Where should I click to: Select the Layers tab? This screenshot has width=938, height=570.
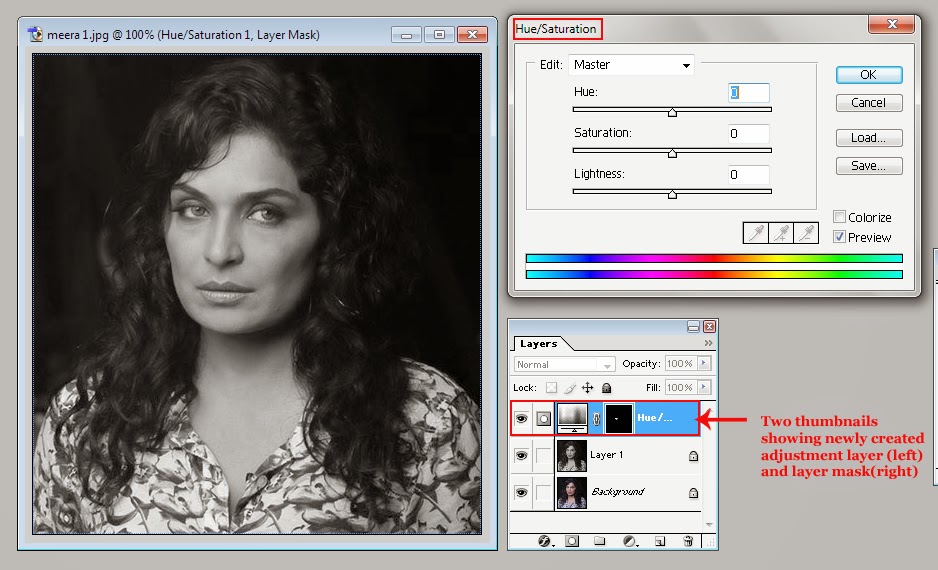click(x=538, y=343)
